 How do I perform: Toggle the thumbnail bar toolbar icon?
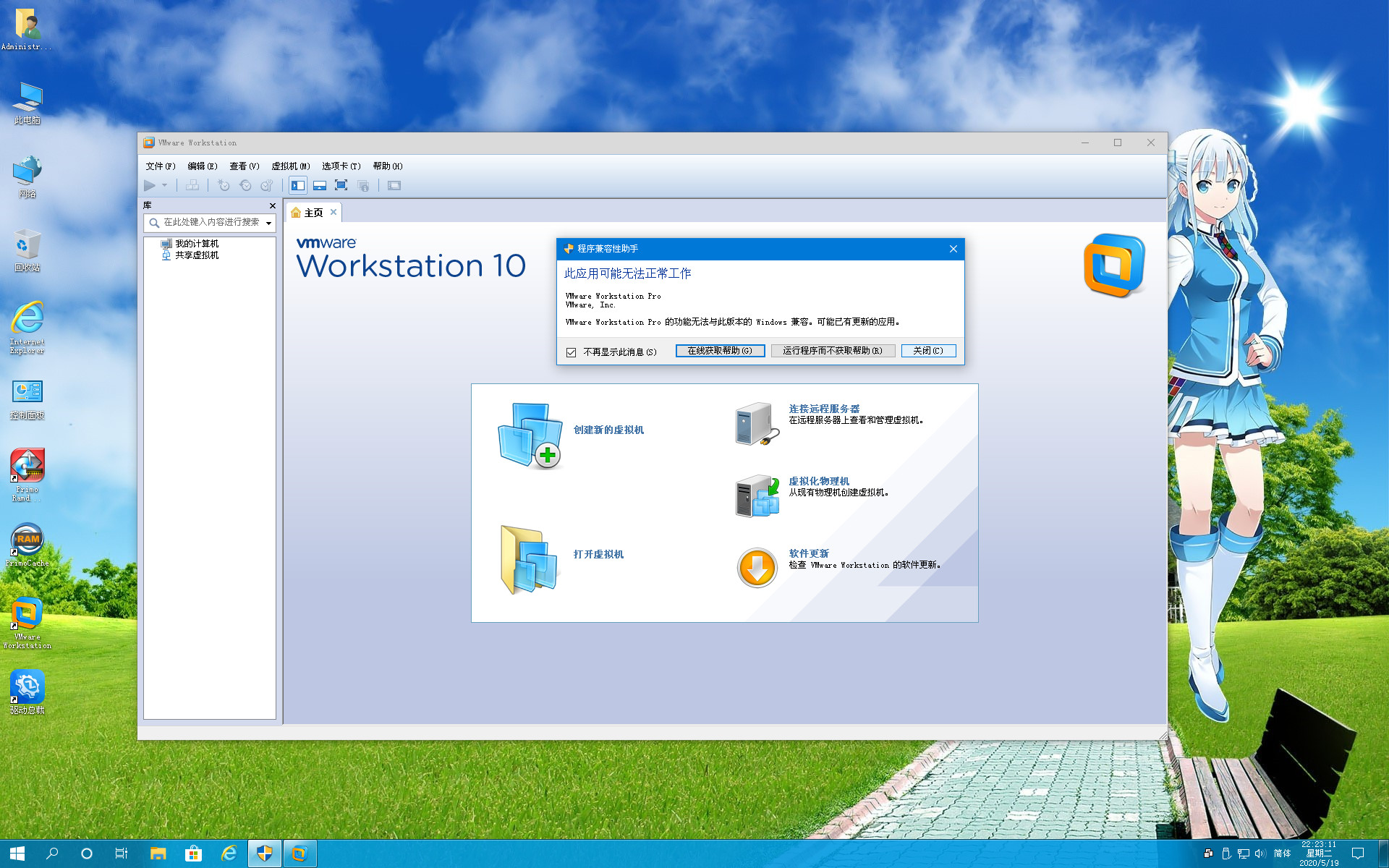click(320, 186)
